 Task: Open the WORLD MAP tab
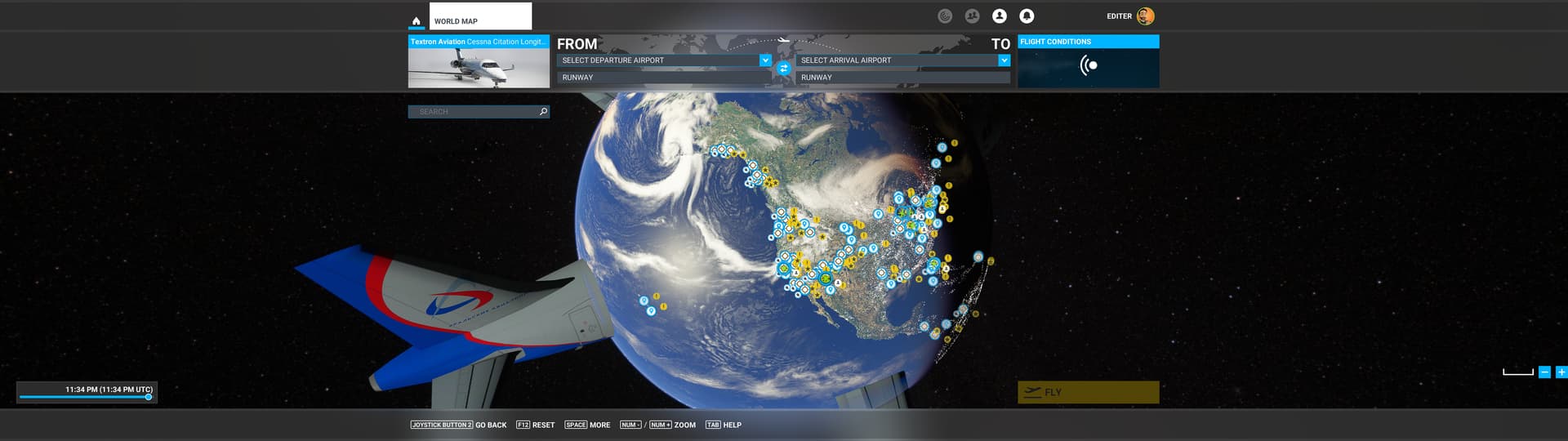pos(480,16)
